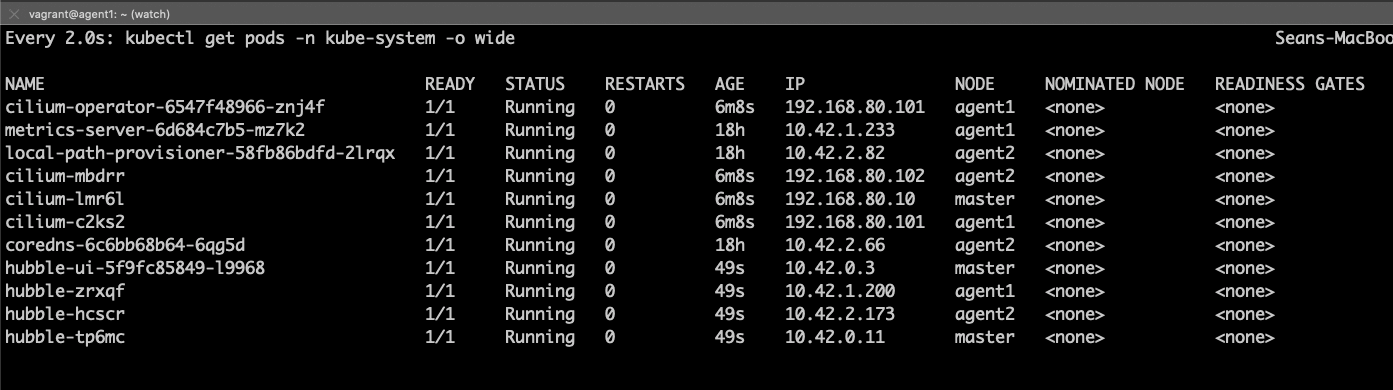
Task: Click the RESTARTS column header
Action: click(x=645, y=84)
